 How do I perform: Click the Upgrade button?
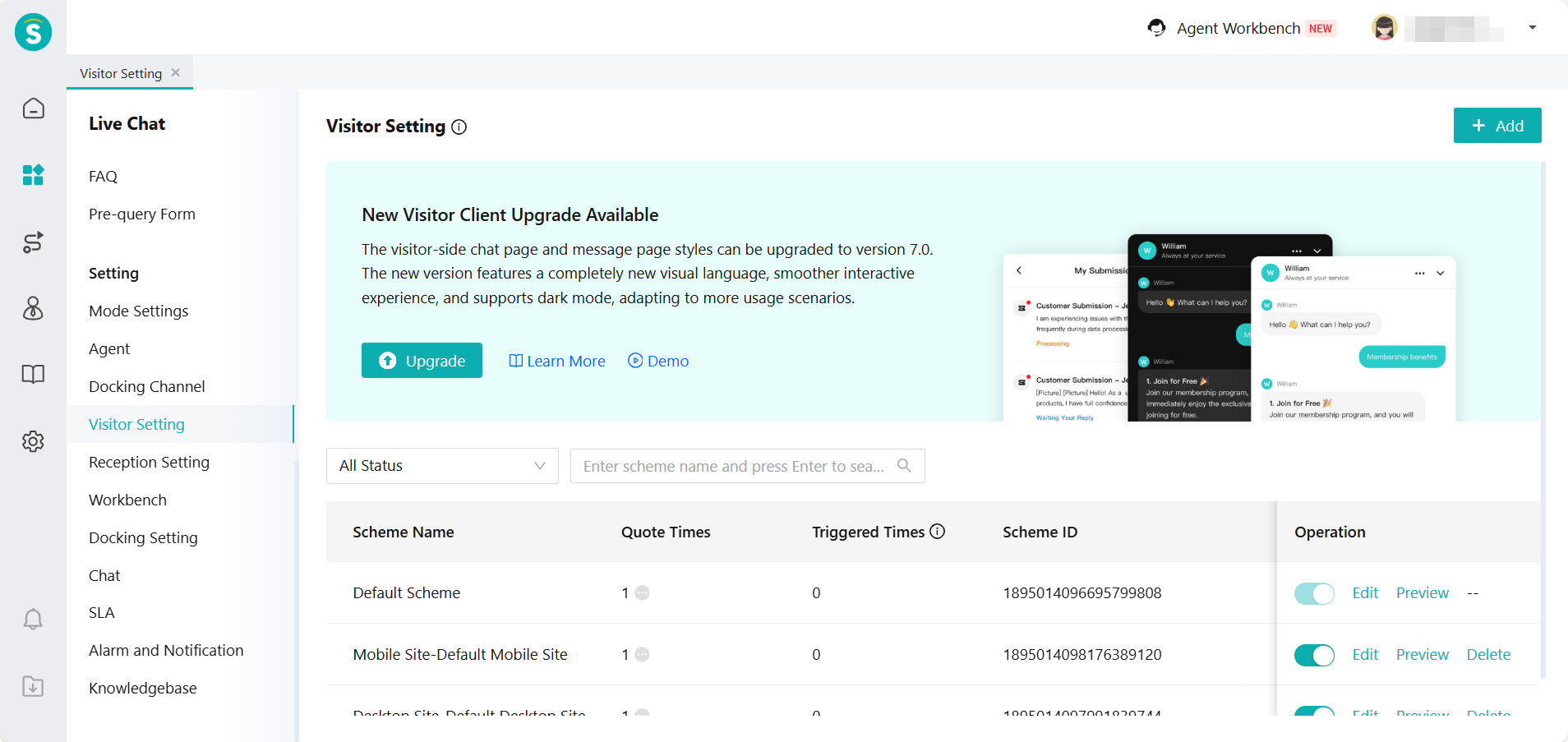click(x=422, y=361)
